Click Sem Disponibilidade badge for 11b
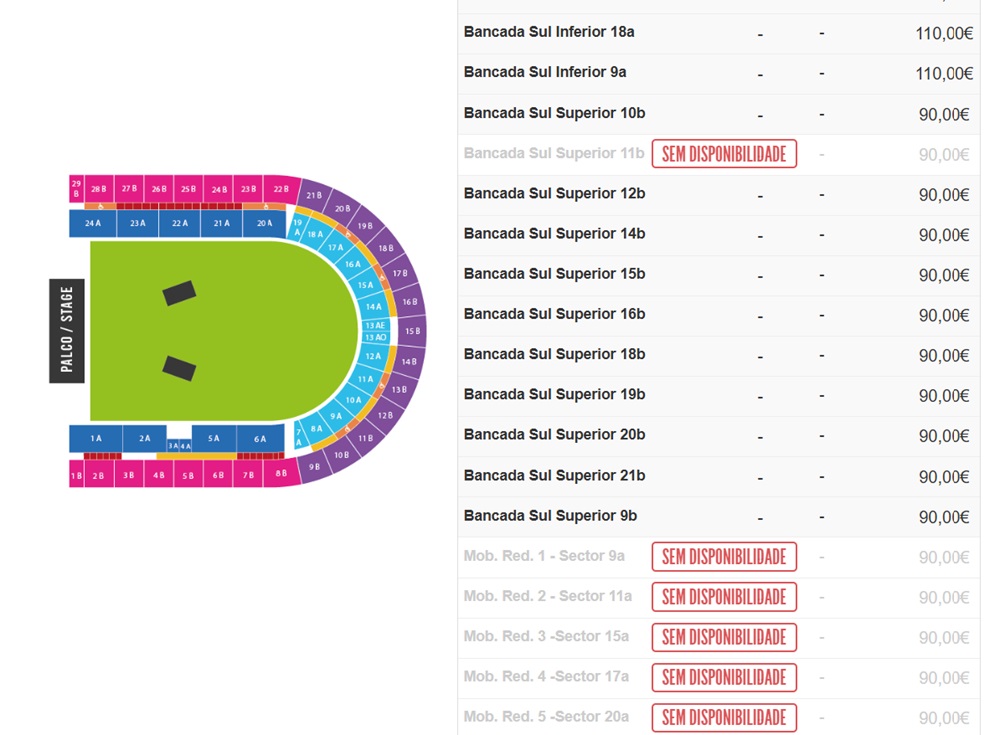The height and width of the screenshot is (735, 1000). (724, 154)
